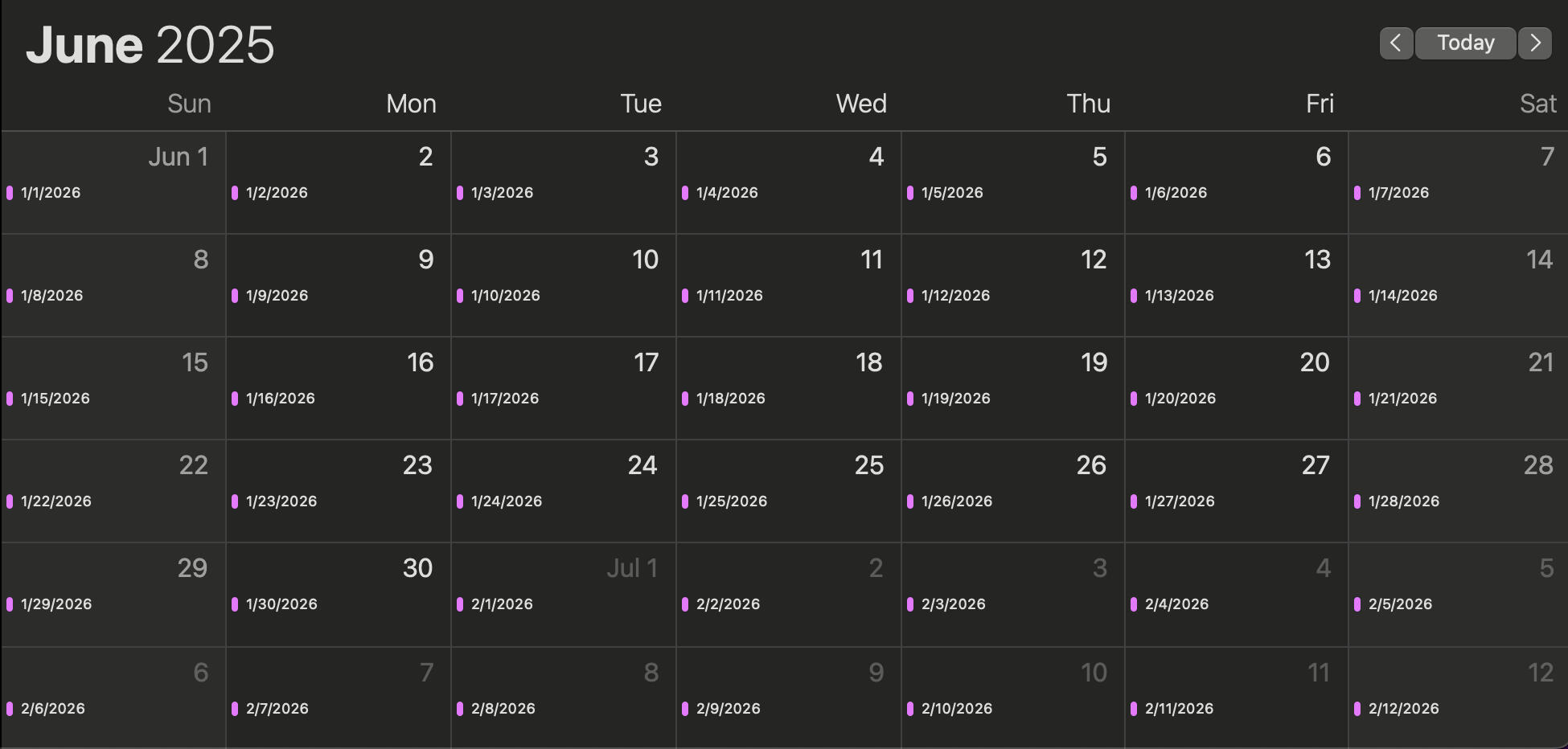The image size is (1568, 749).
Task: Open the 1/1/2026 event on June 1
Action: click(x=51, y=193)
